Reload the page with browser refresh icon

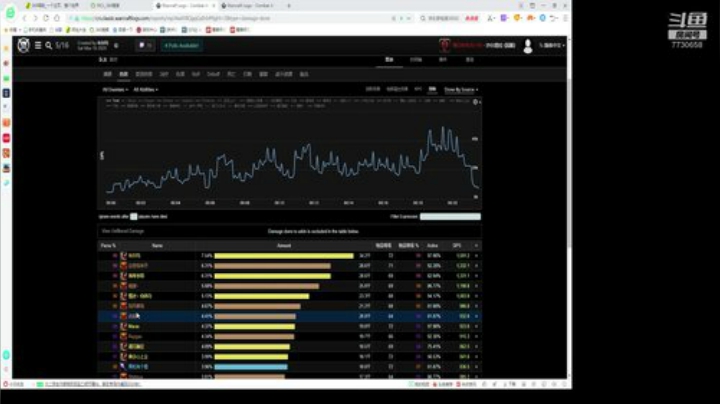click(46, 18)
